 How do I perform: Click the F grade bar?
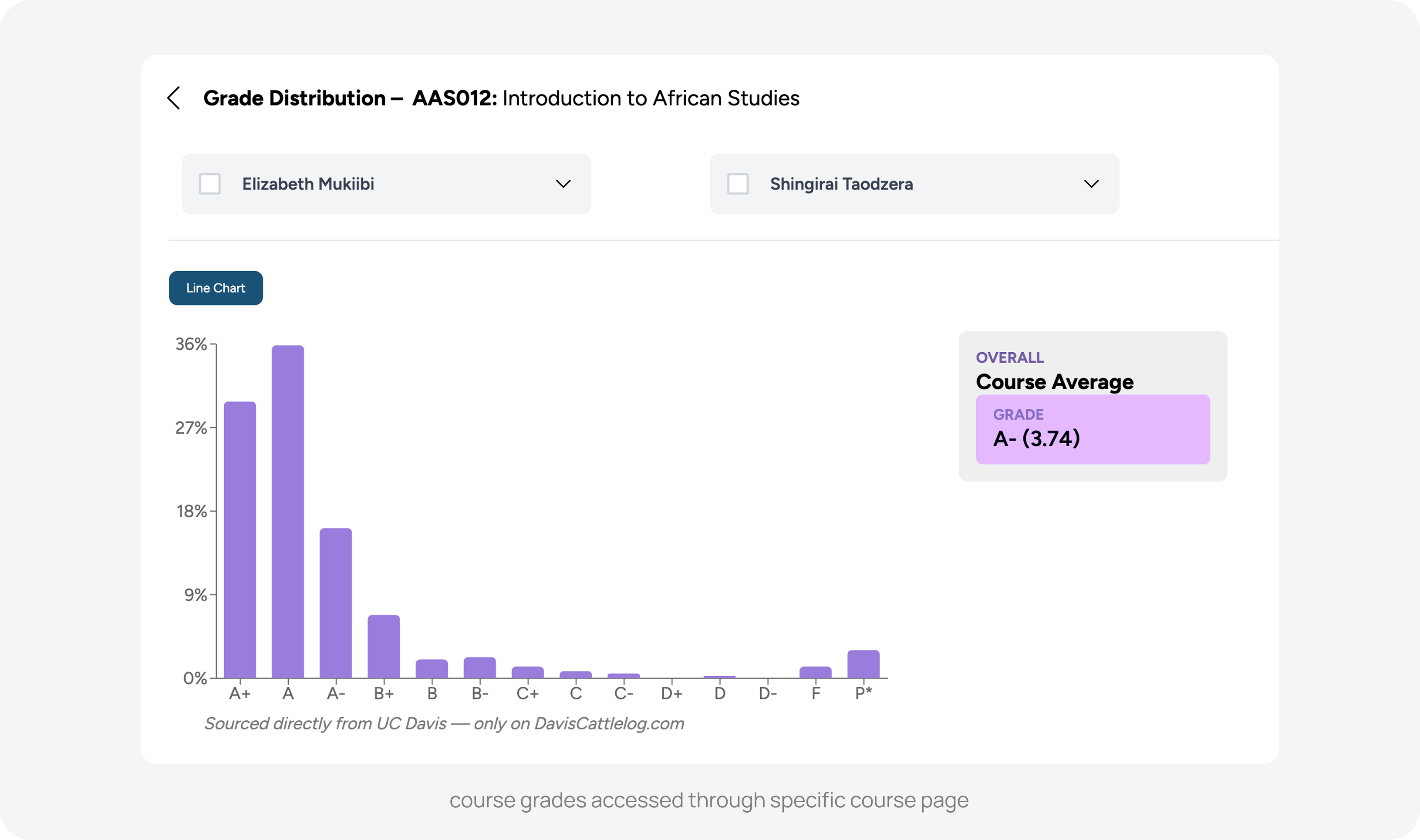[x=816, y=672]
